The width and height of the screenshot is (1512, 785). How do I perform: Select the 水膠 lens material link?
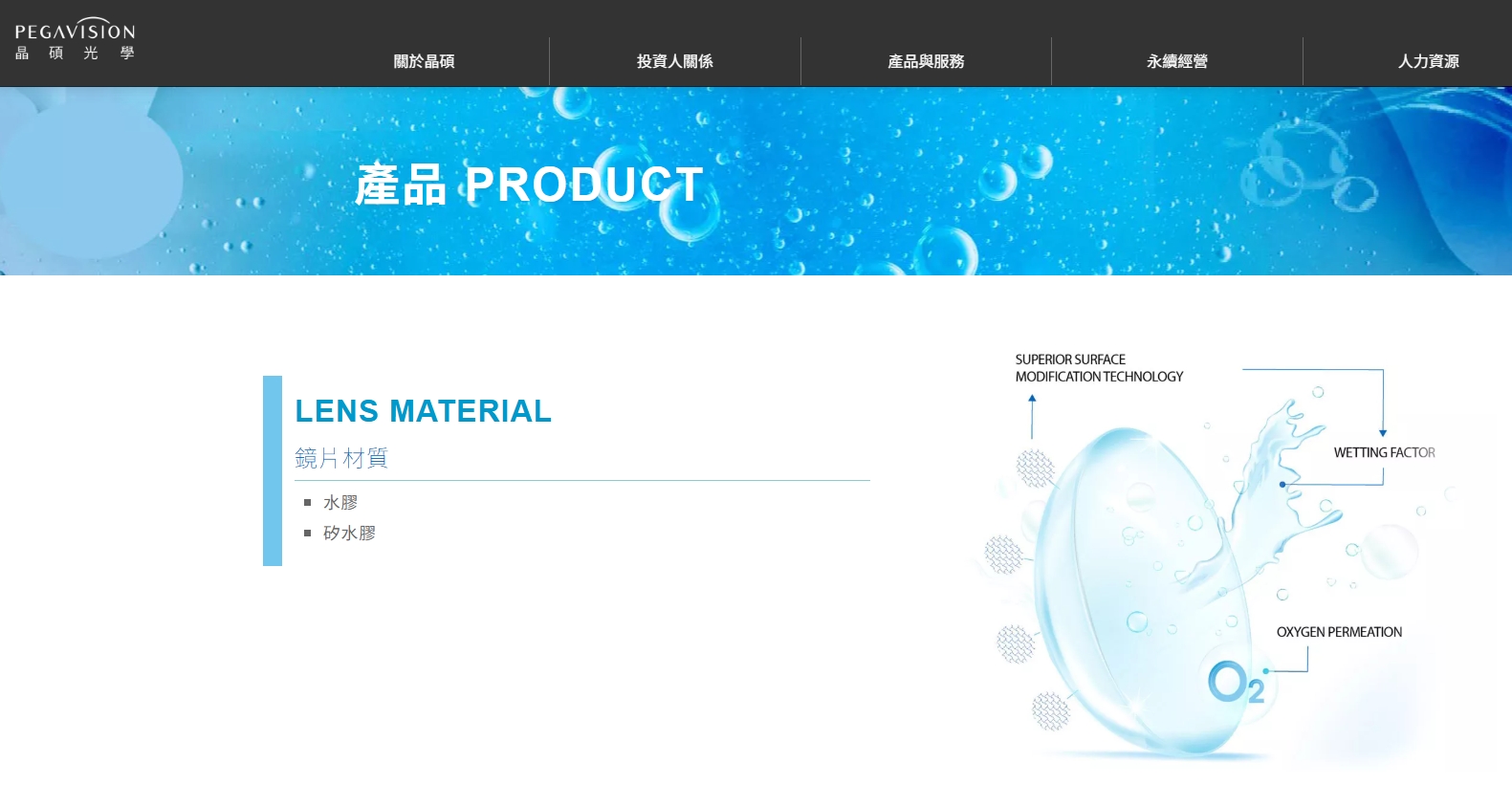coord(340,502)
